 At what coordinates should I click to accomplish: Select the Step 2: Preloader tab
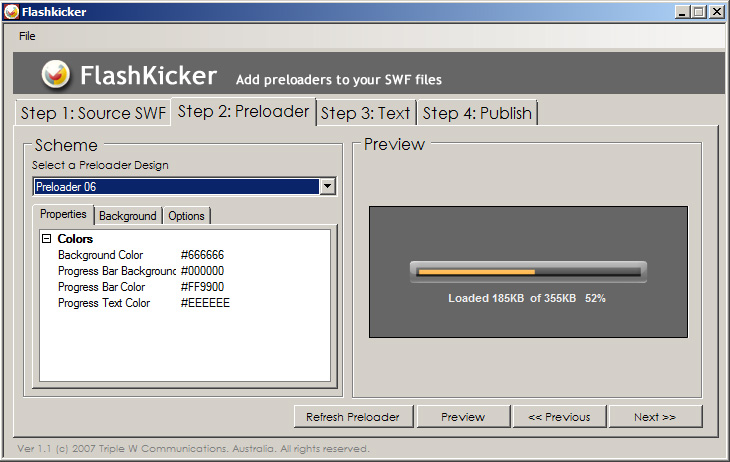tap(243, 112)
